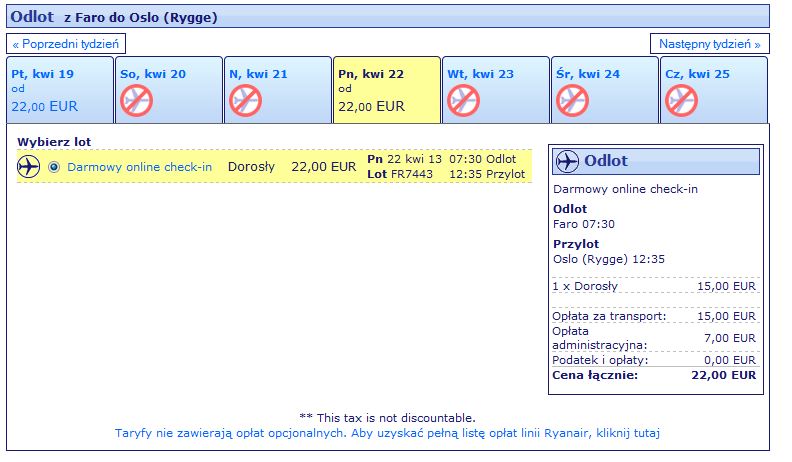The height and width of the screenshot is (462, 792).
Task: Click the Odlot z Faro do Oslo header
Action: [388, 17]
